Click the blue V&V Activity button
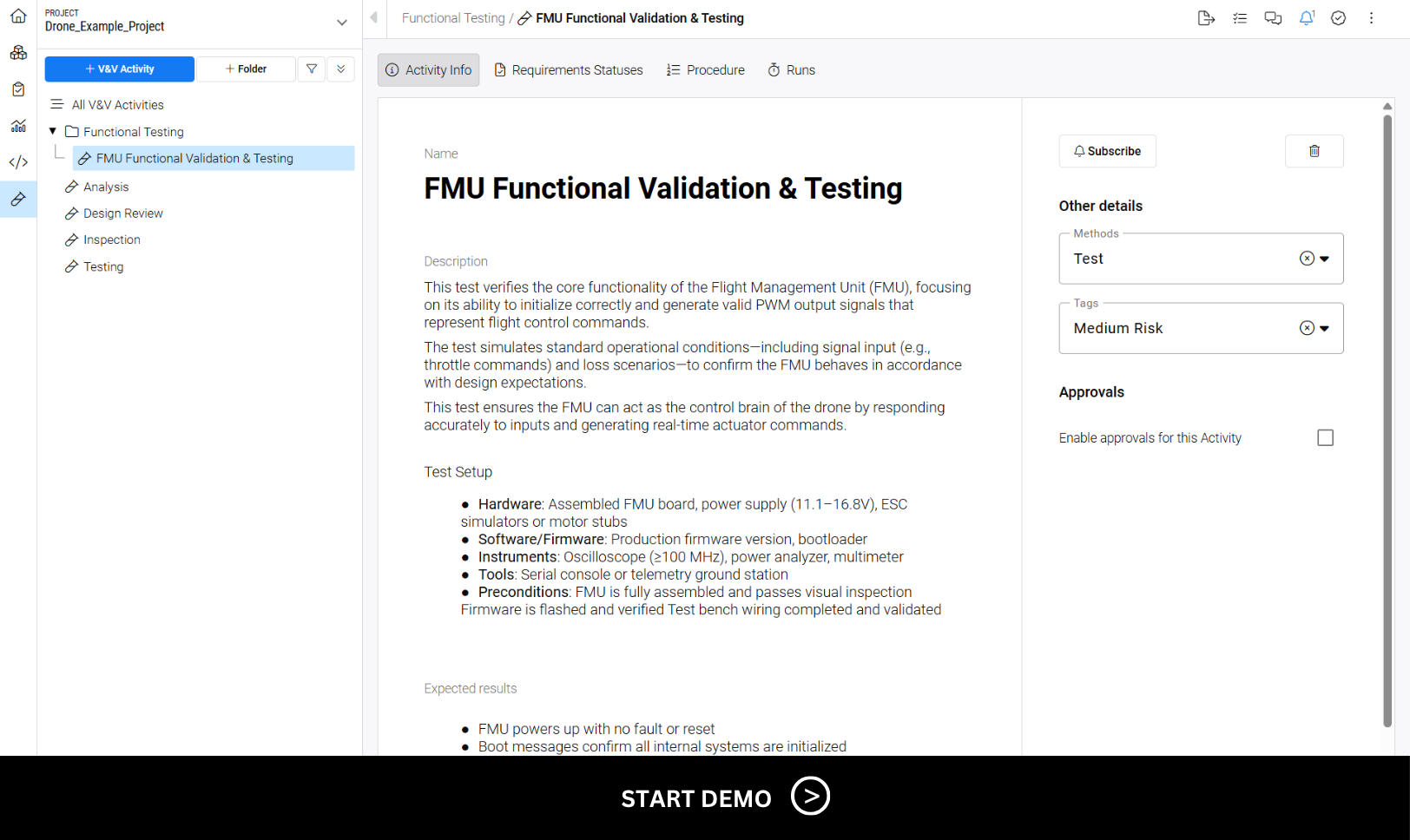This screenshot has height=840, width=1410. click(x=120, y=69)
